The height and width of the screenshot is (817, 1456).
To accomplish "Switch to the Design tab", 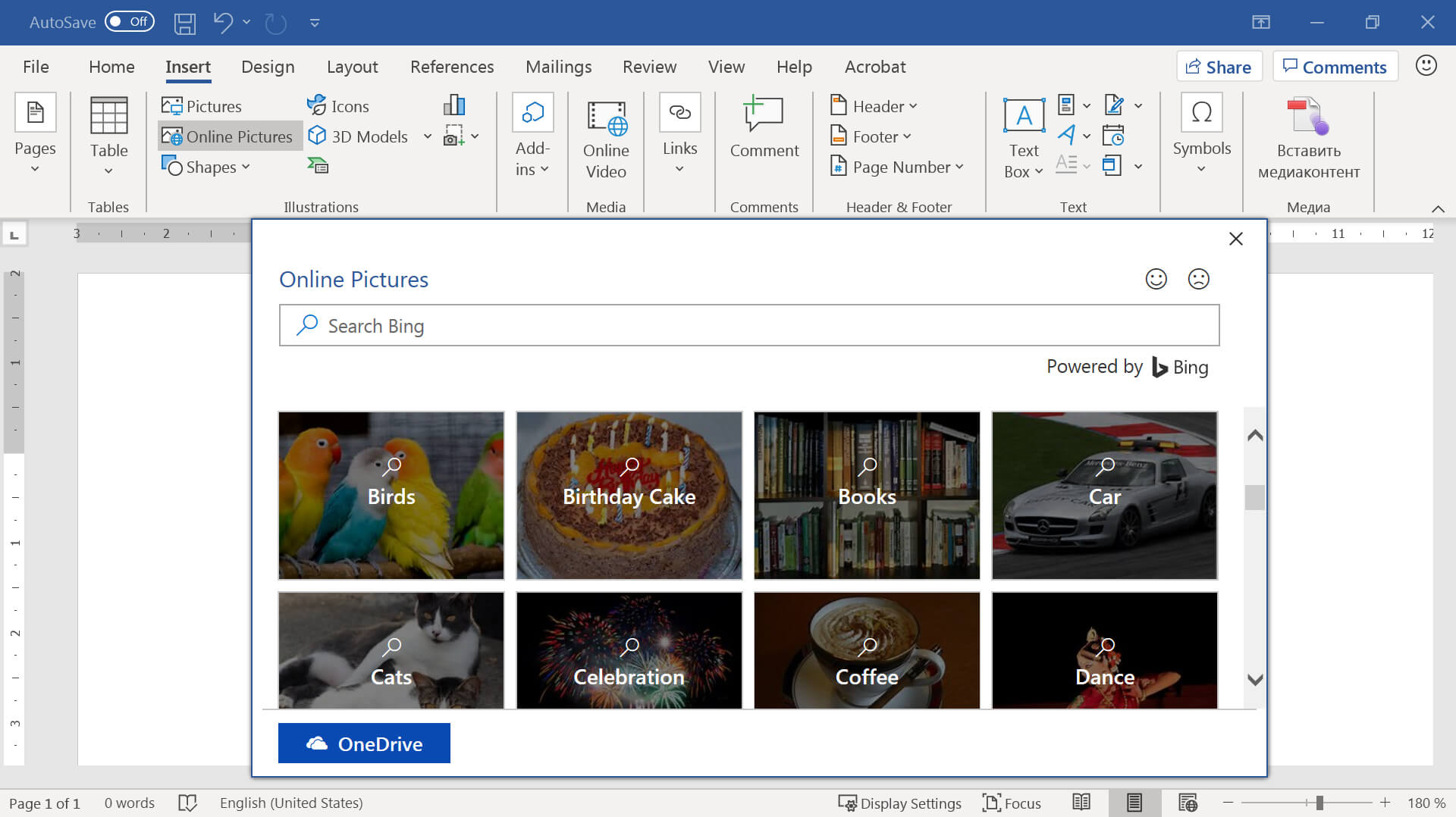I will pyautogui.click(x=268, y=67).
